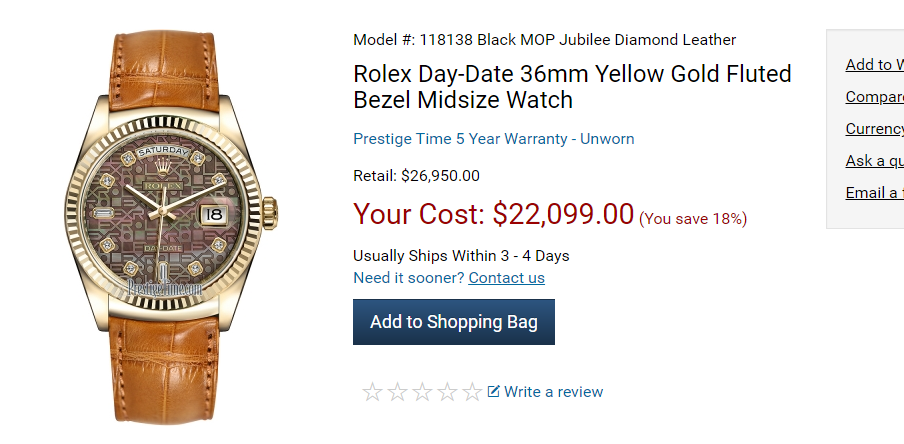904x444 pixels.
Task: Open Prestige Time 5 Year Warranty link
Action: tap(493, 139)
